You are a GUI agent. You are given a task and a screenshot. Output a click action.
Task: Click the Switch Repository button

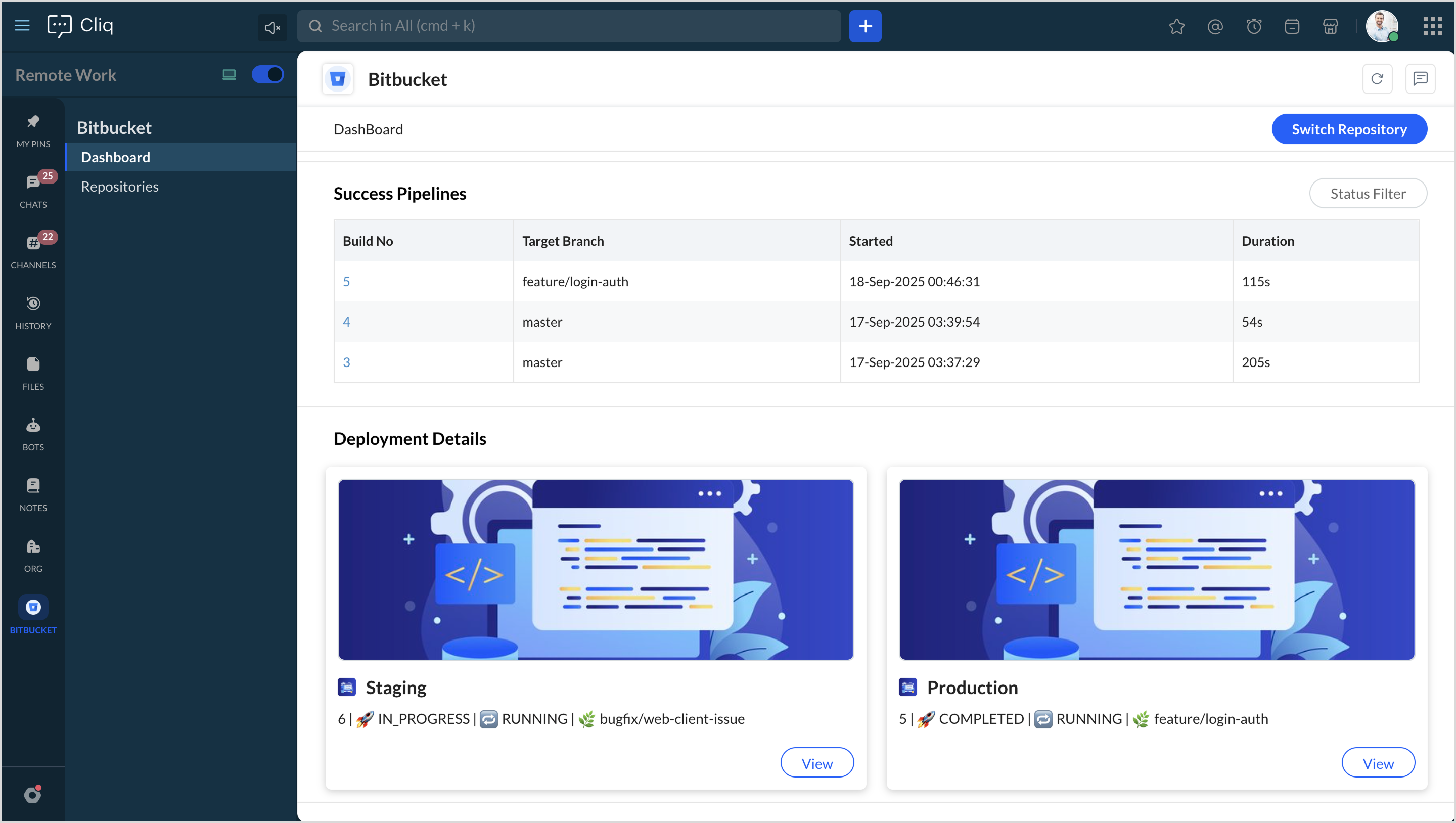[1349, 129]
